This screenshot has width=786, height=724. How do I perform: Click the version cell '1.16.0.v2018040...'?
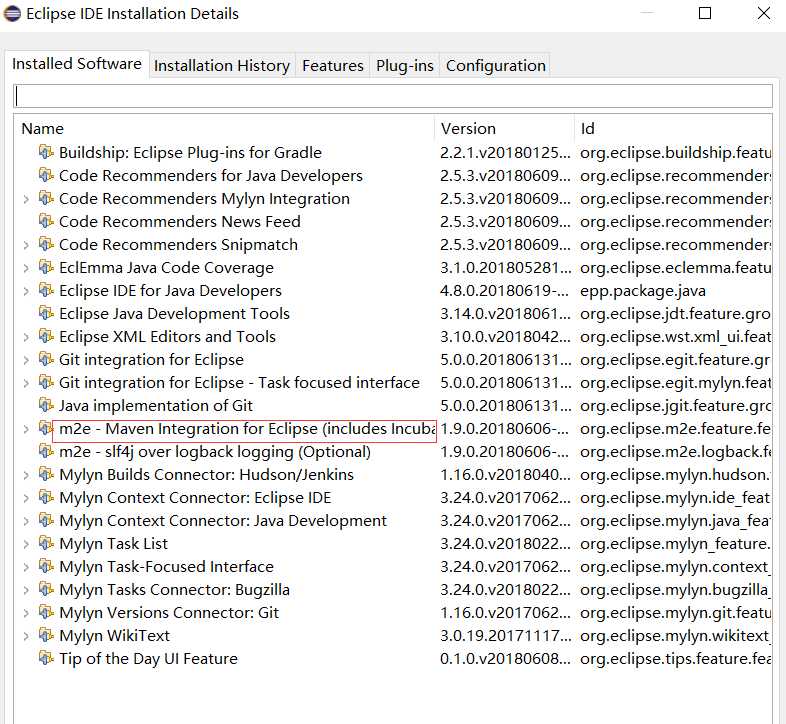pyautogui.click(x=505, y=475)
